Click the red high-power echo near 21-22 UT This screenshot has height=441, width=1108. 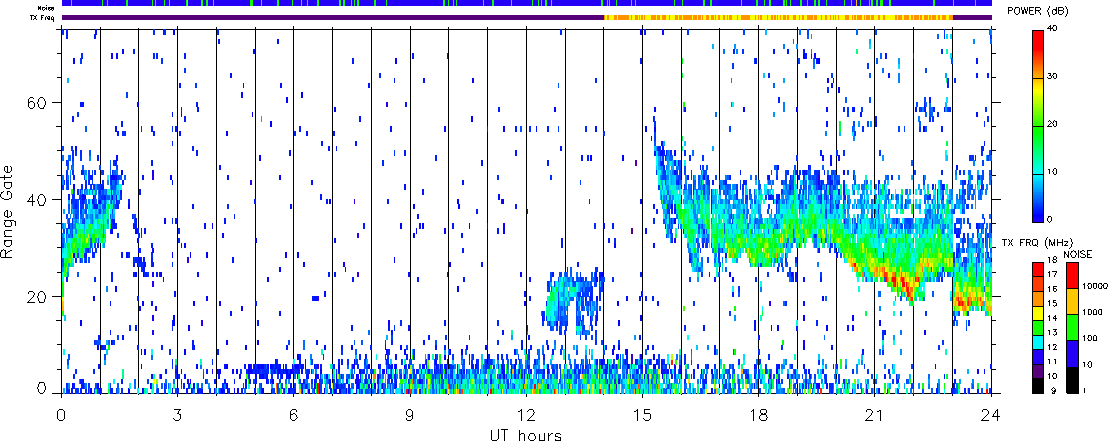click(901, 283)
